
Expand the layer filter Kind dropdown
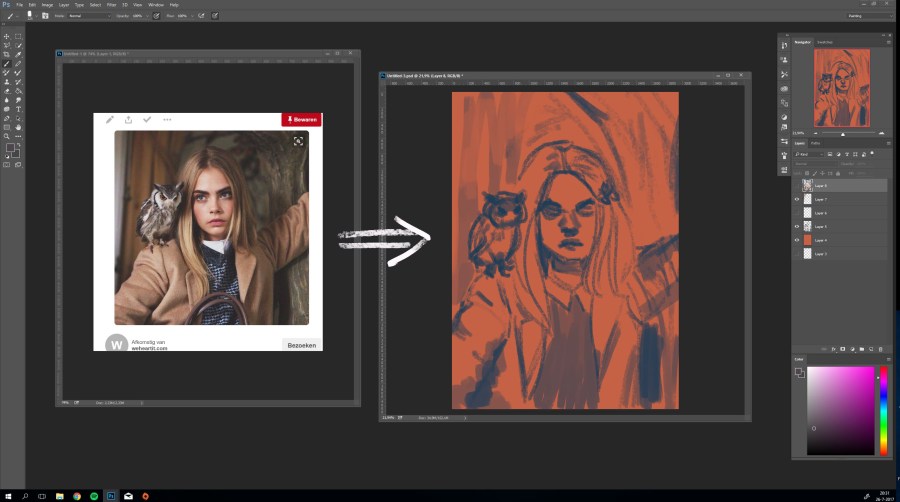pos(809,154)
